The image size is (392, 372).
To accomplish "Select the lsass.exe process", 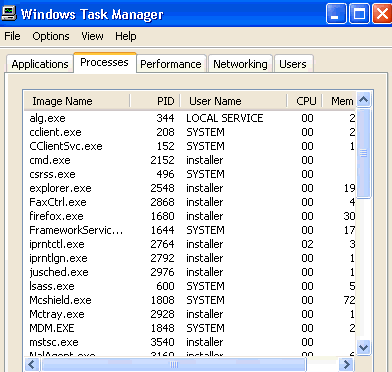I will [190, 286].
